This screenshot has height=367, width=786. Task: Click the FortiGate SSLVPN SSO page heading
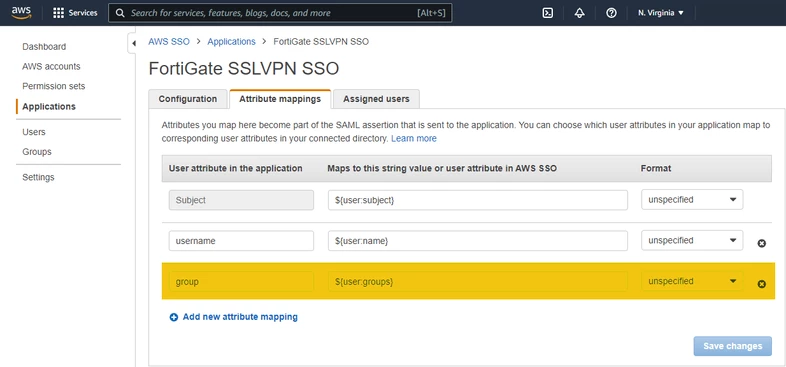click(x=244, y=69)
